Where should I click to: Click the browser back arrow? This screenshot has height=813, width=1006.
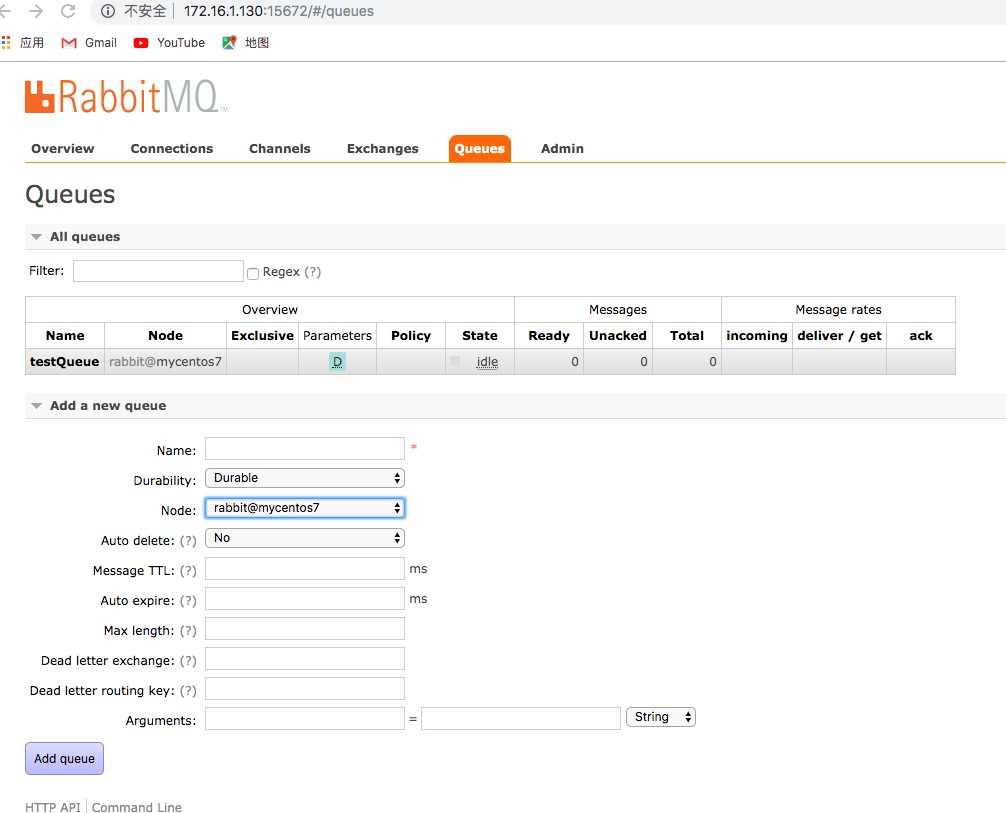pyautogui.click(x=6, y=11)
